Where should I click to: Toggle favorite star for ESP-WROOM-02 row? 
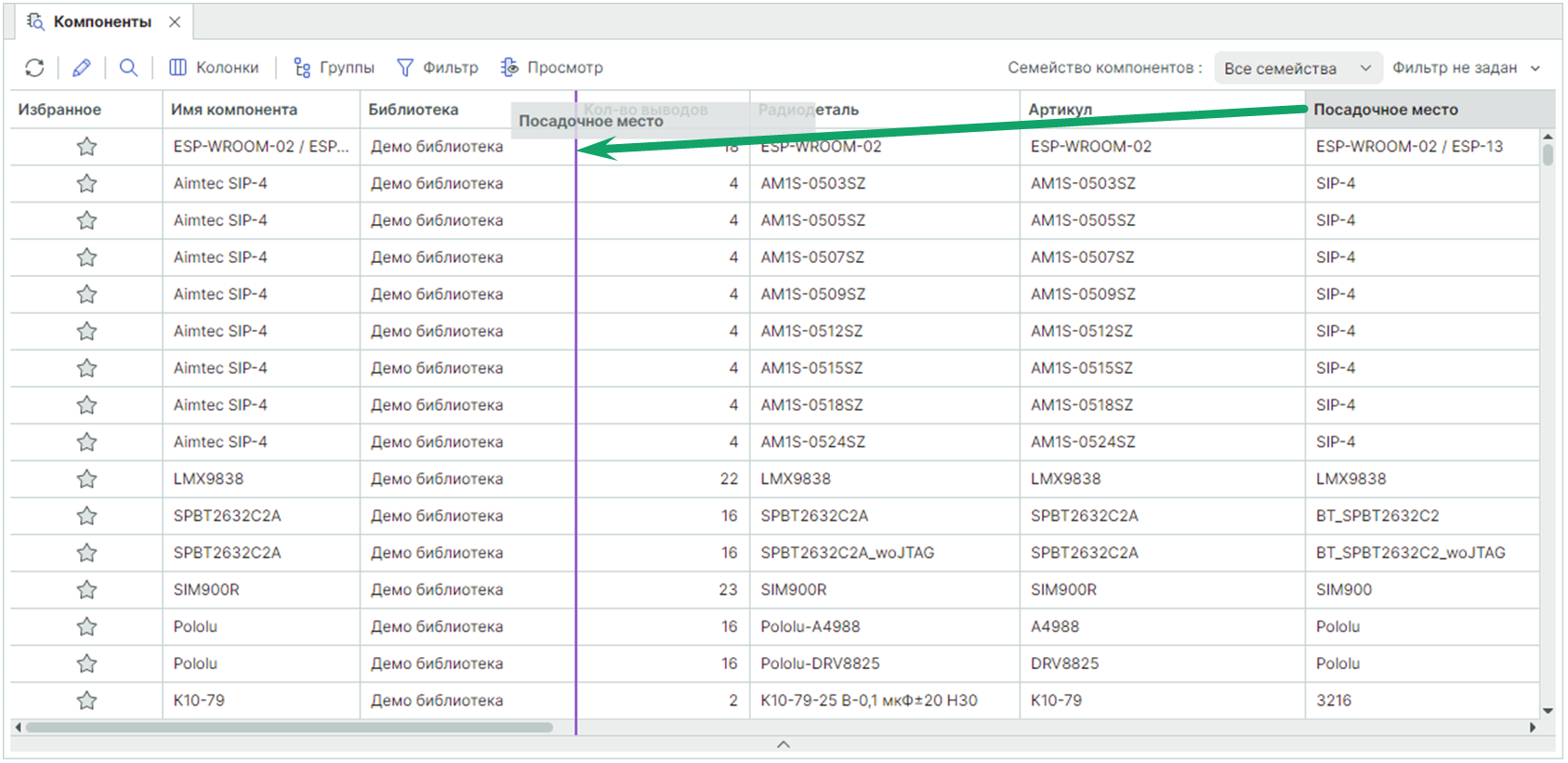pyautogui.click(x=86, y=147)
